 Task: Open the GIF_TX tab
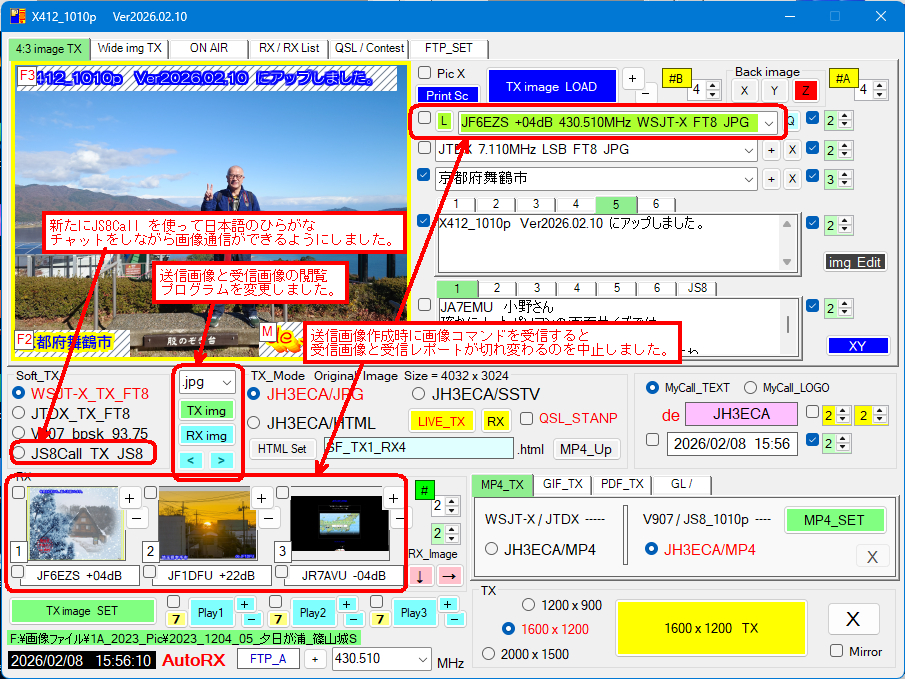562,485
